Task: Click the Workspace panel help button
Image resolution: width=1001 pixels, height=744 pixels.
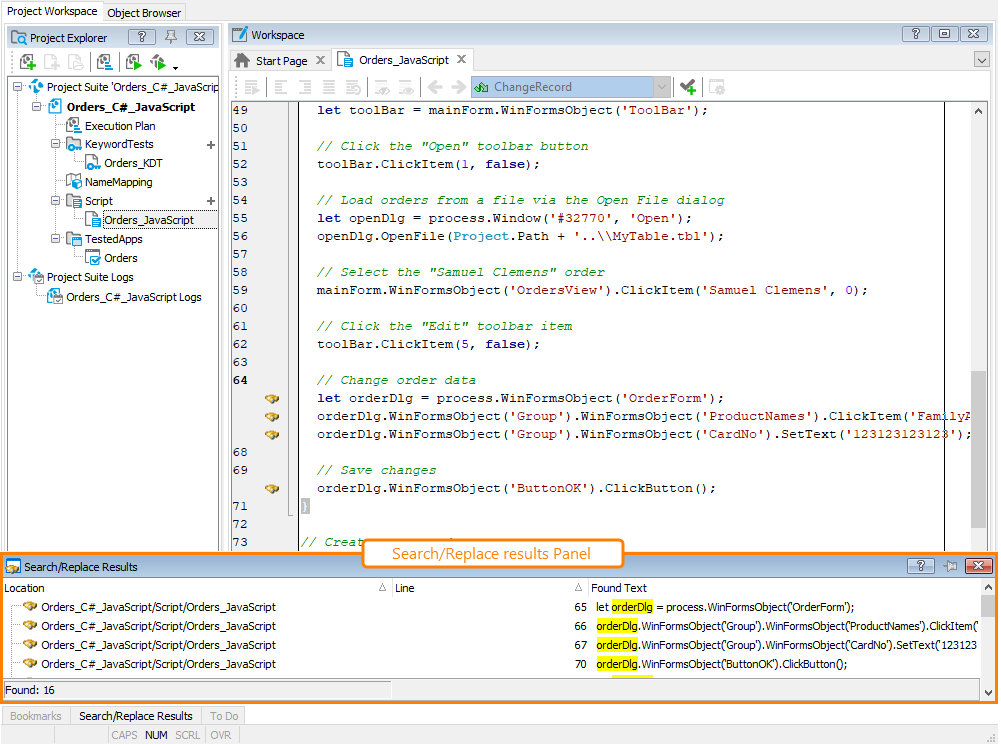Action: click(x=915, y=34)
